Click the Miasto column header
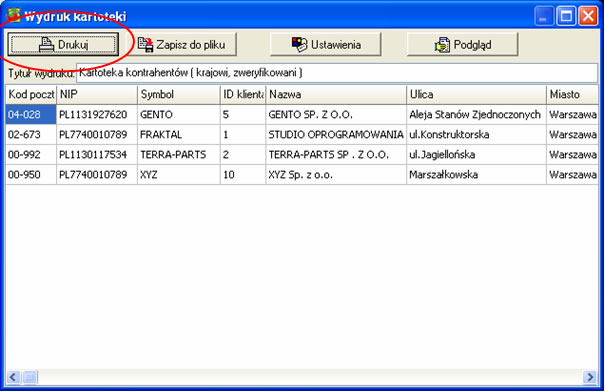 point(573,95)
